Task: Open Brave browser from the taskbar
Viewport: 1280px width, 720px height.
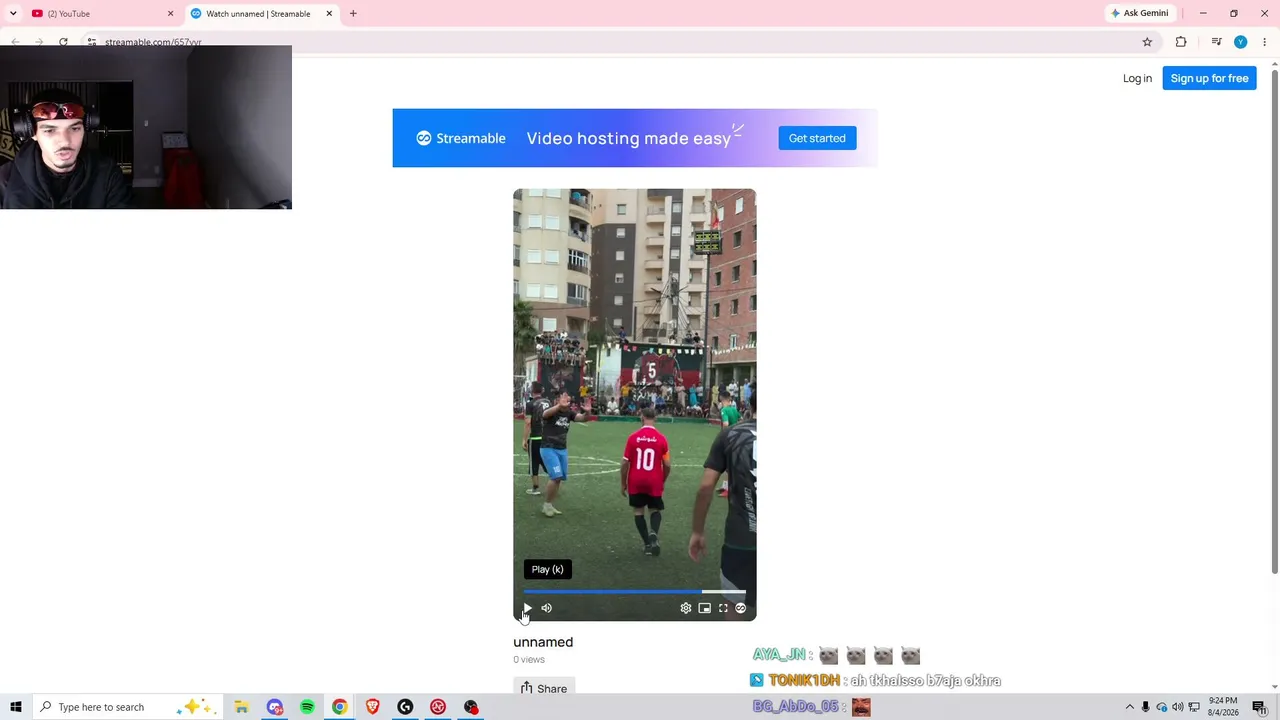Action: tap(373, 707)
